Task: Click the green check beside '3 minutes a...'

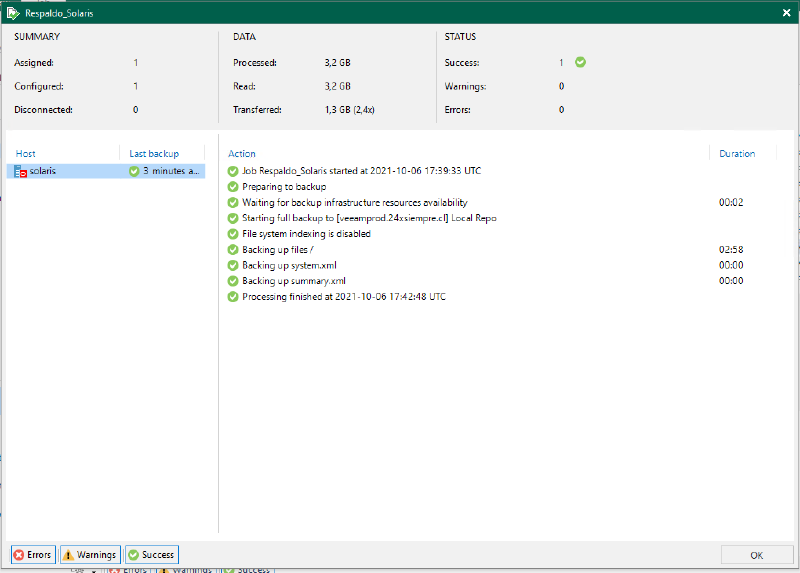Action: click(x=134, y=171)
